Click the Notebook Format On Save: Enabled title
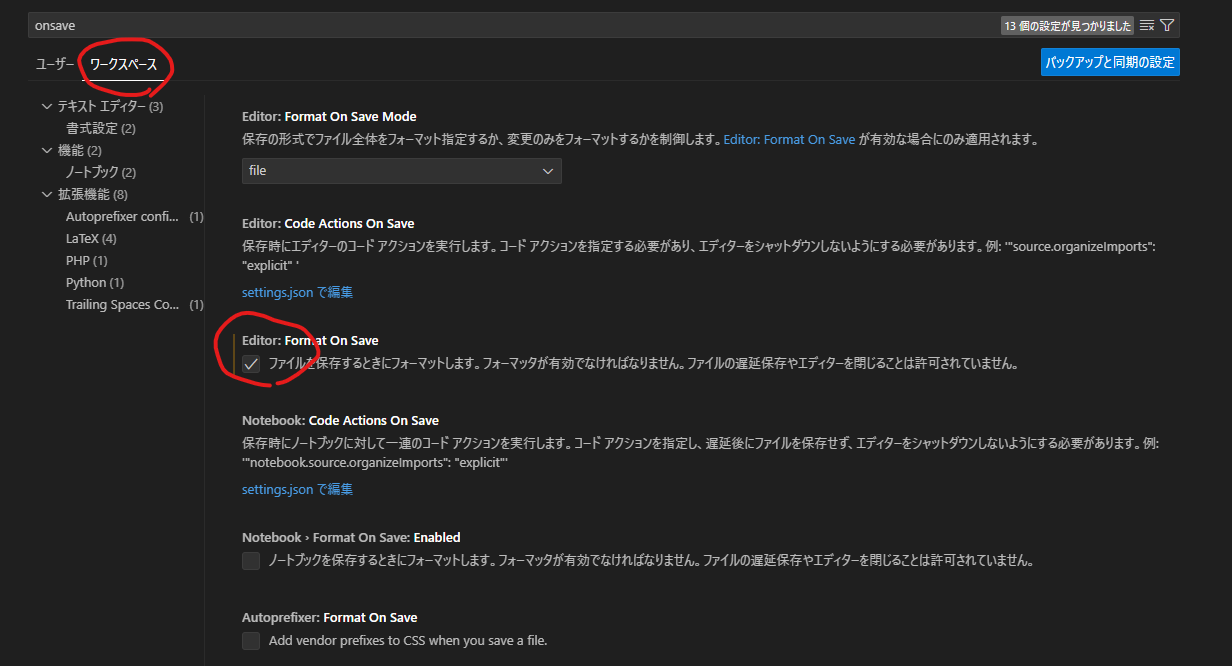Image resolution: width=1232 pixels, height=666 pixels. [351, 537]
